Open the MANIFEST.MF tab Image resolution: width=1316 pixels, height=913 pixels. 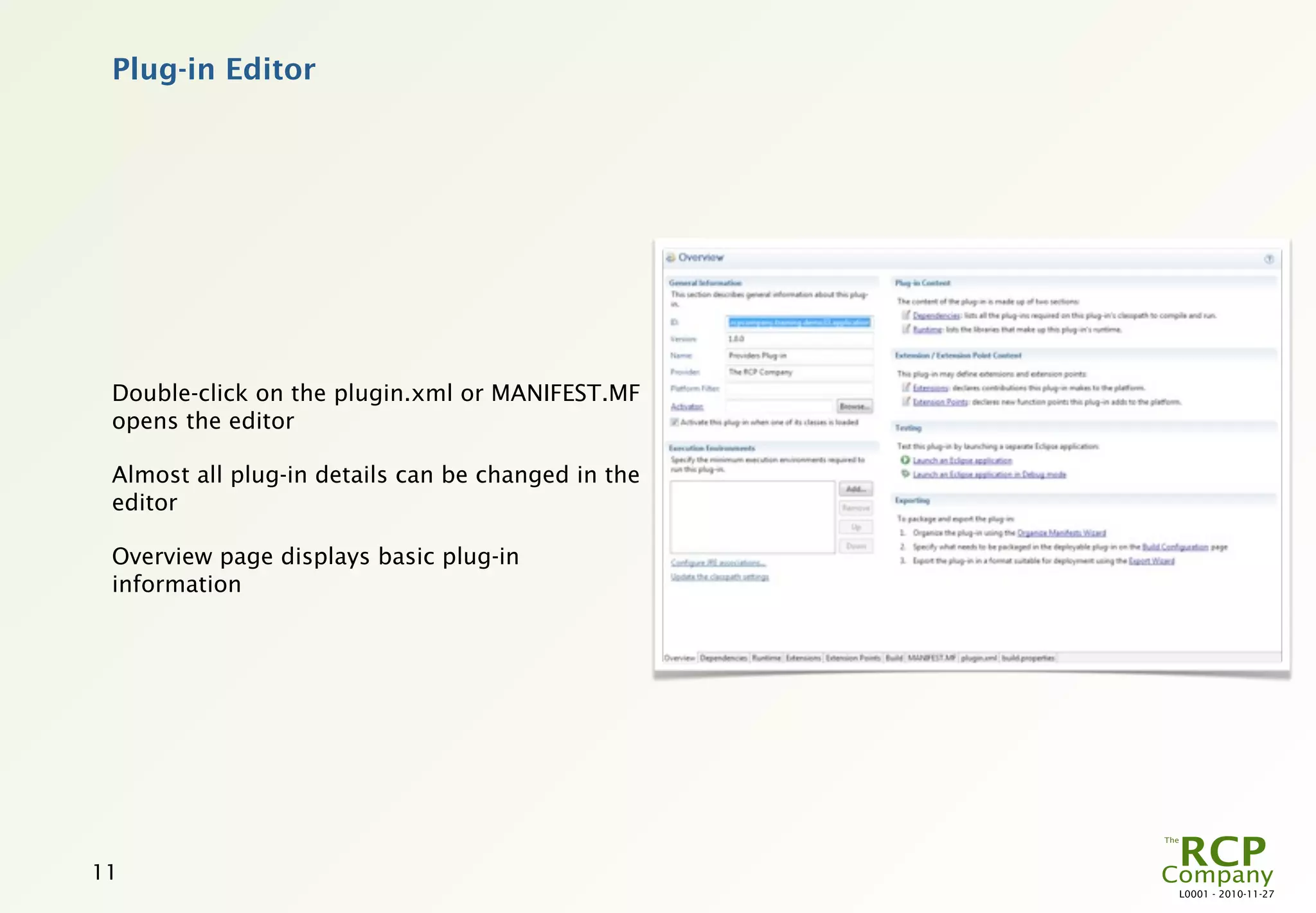point(931,658)
